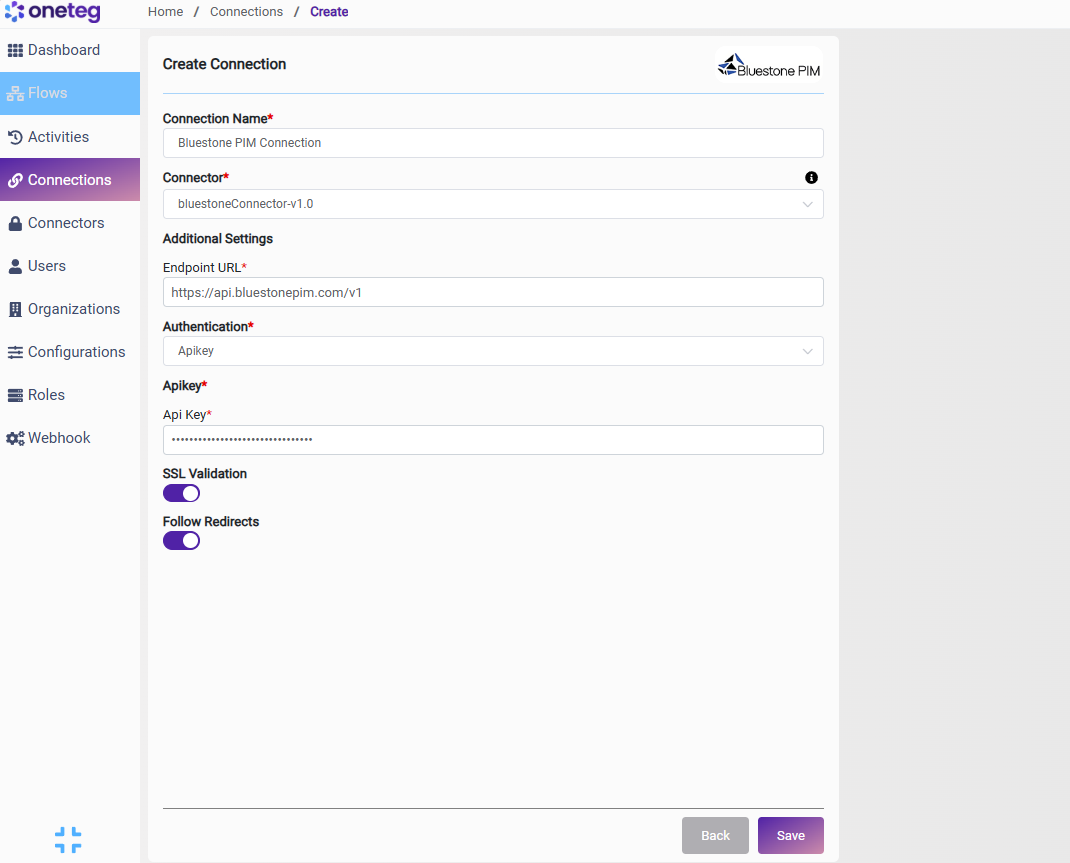
Task: Open the Authentication dropdown
Action: 493,351
